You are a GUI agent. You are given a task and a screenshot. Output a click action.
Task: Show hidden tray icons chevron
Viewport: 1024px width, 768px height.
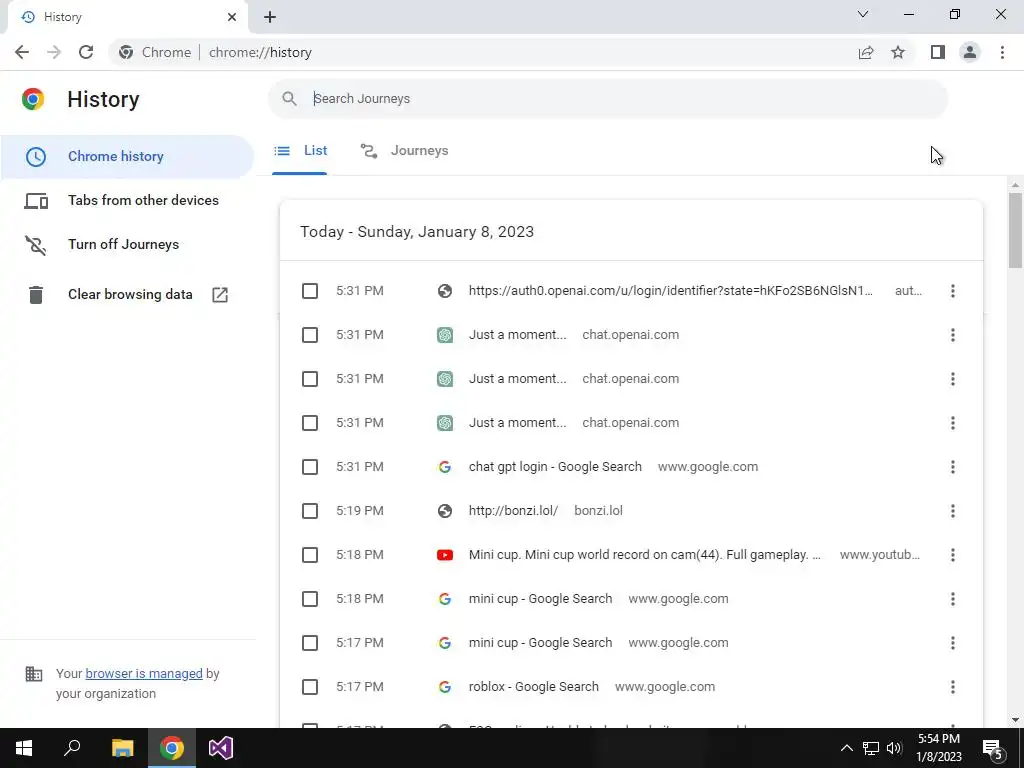tap(846, 748)
